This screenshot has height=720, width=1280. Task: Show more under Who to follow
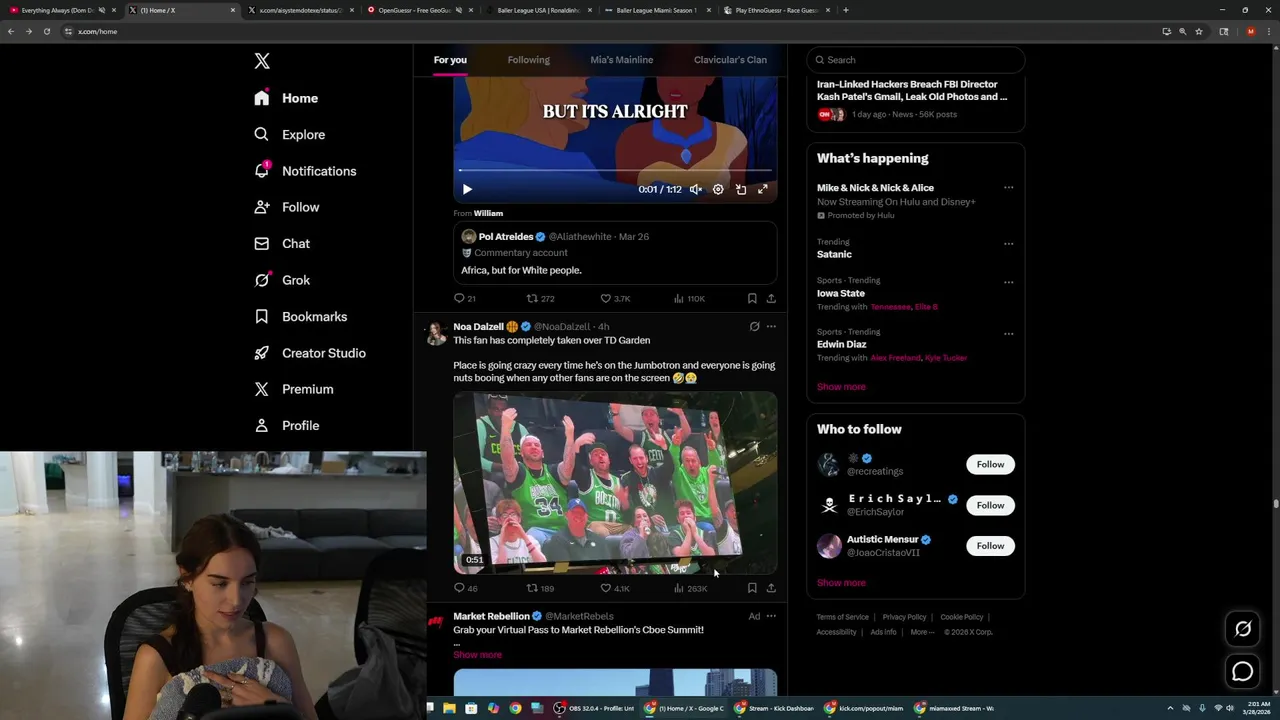(841, 583)
